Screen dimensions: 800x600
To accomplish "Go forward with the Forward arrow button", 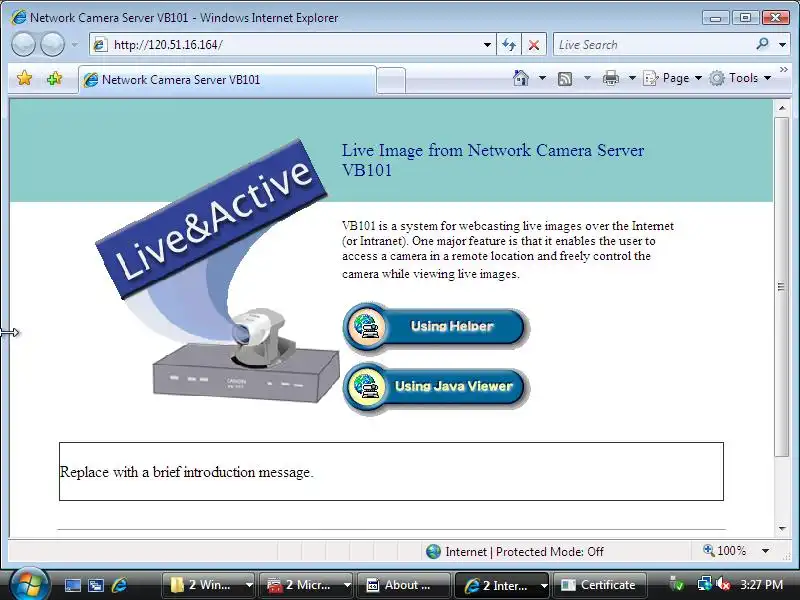I will (52, 44).
